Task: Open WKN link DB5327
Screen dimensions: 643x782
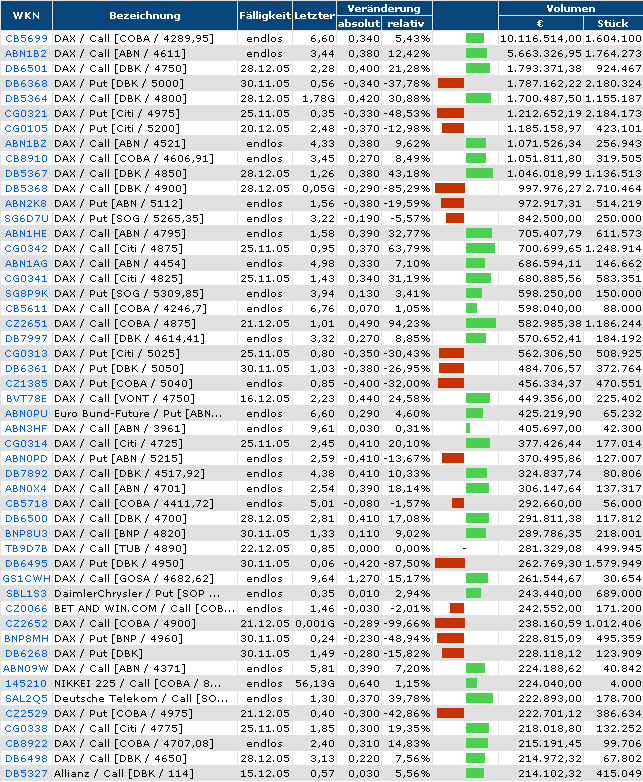Action: (26, 774)
